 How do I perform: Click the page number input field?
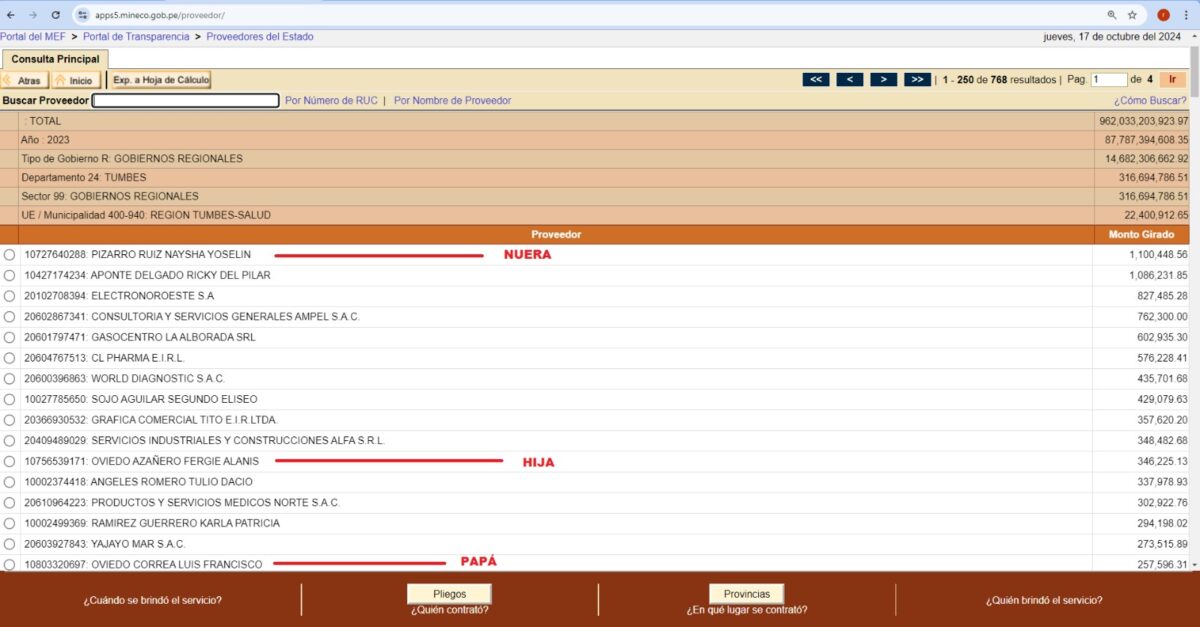tap(1109, 79)
